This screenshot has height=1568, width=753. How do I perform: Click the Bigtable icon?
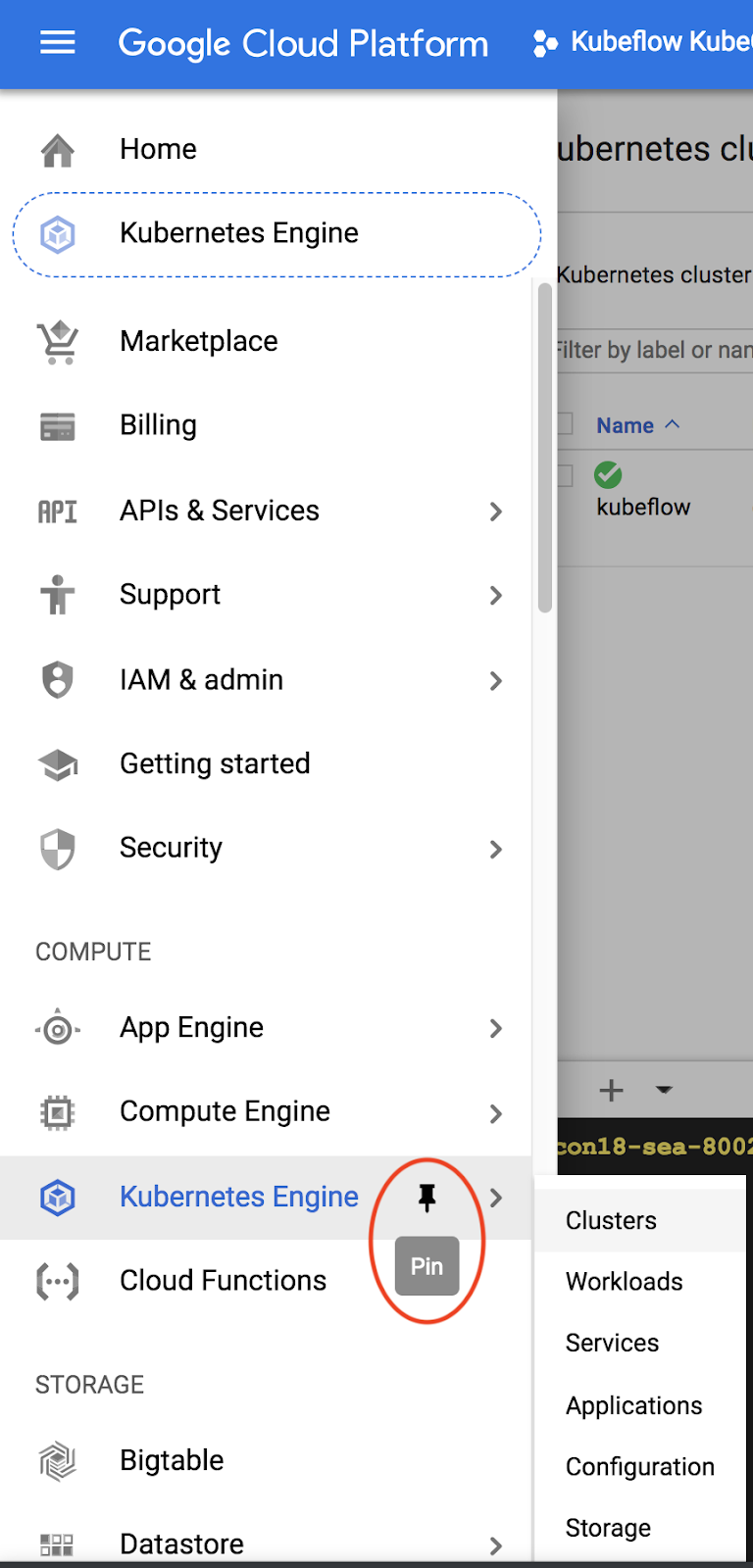[58, 1461]
